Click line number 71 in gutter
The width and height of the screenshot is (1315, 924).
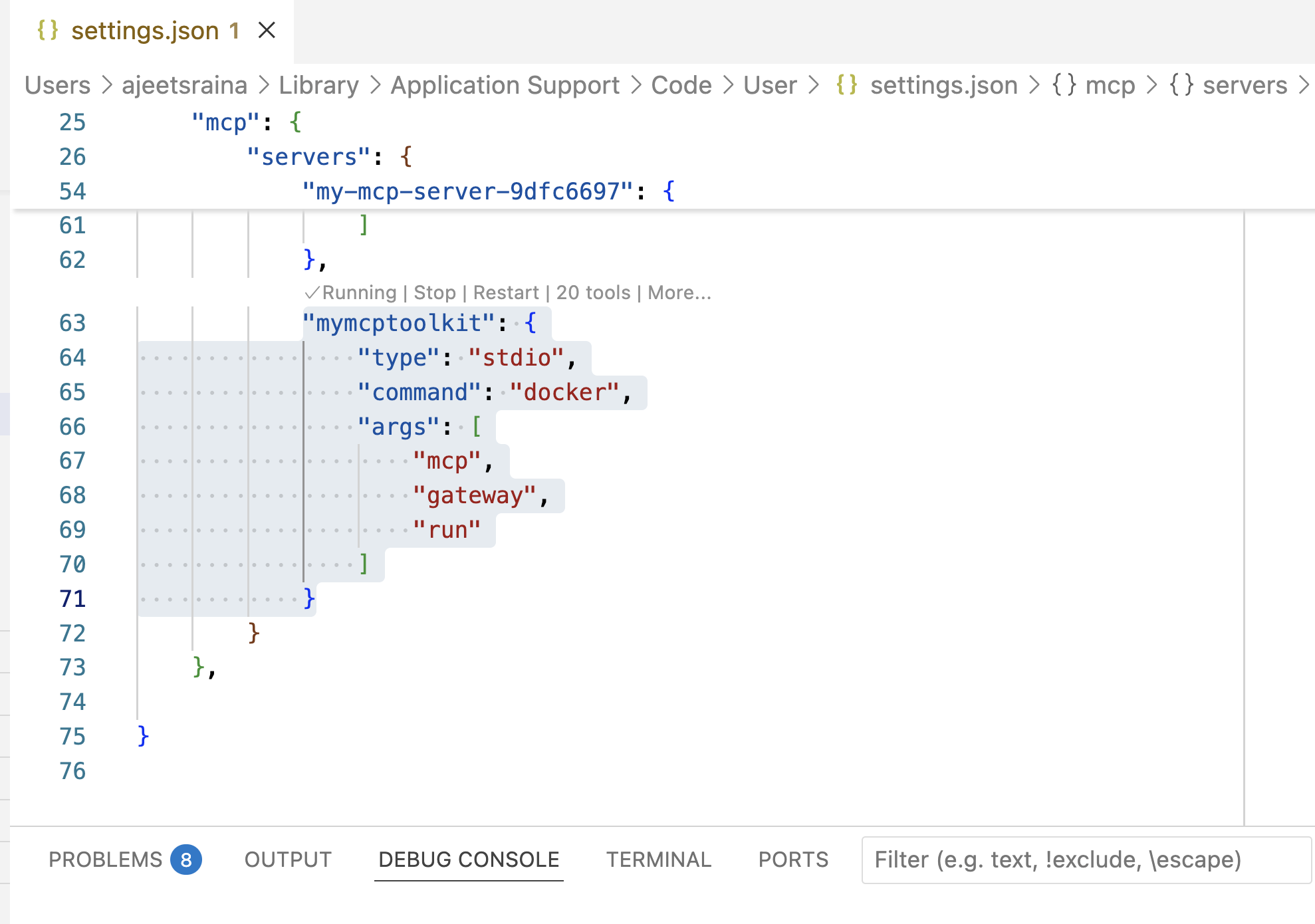click(x=72, y=599)
